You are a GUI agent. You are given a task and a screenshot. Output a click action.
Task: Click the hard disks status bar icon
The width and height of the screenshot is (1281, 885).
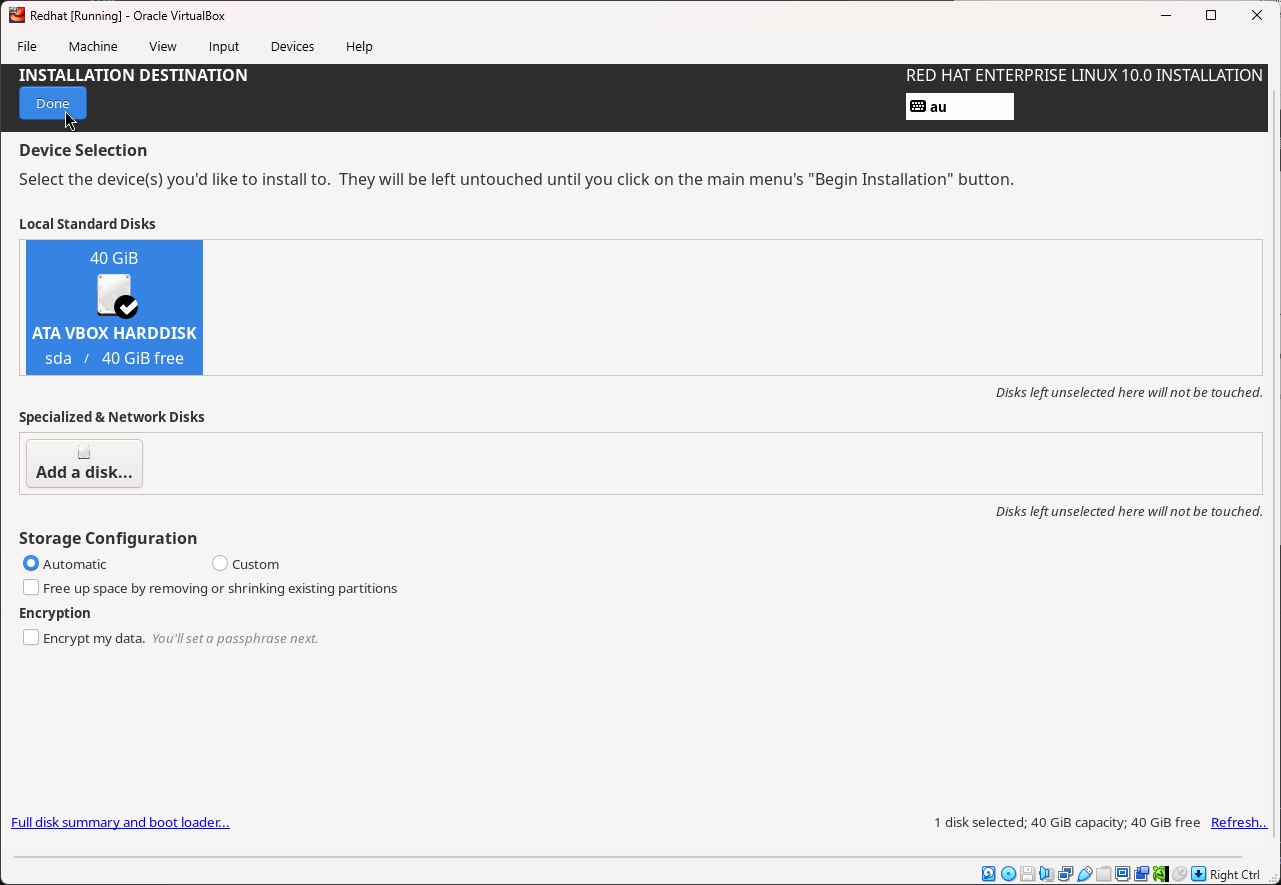pos(988,873)
